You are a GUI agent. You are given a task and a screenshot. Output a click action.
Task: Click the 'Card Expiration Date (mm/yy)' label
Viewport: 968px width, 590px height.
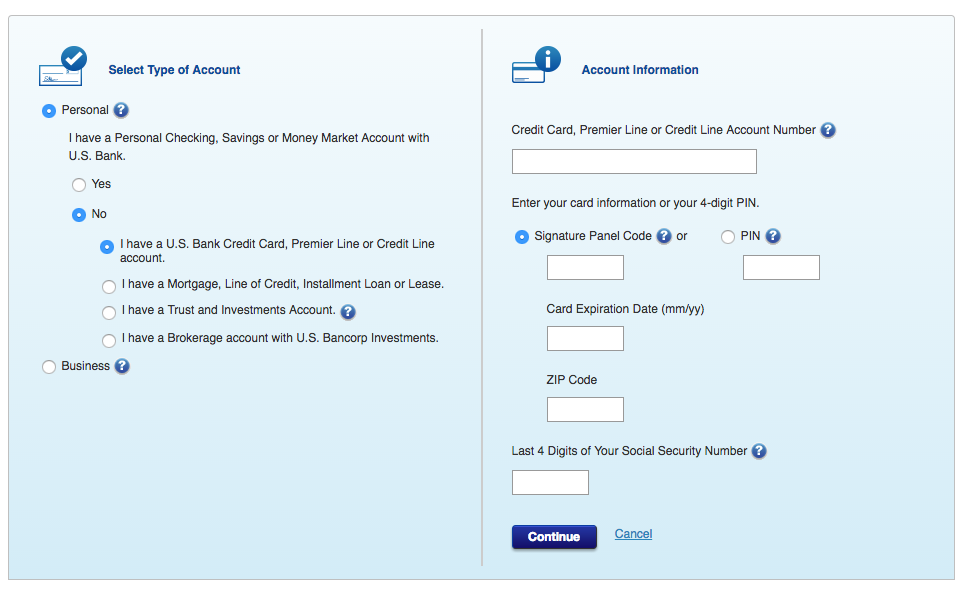pyautogui.click(x=625, y=309)
